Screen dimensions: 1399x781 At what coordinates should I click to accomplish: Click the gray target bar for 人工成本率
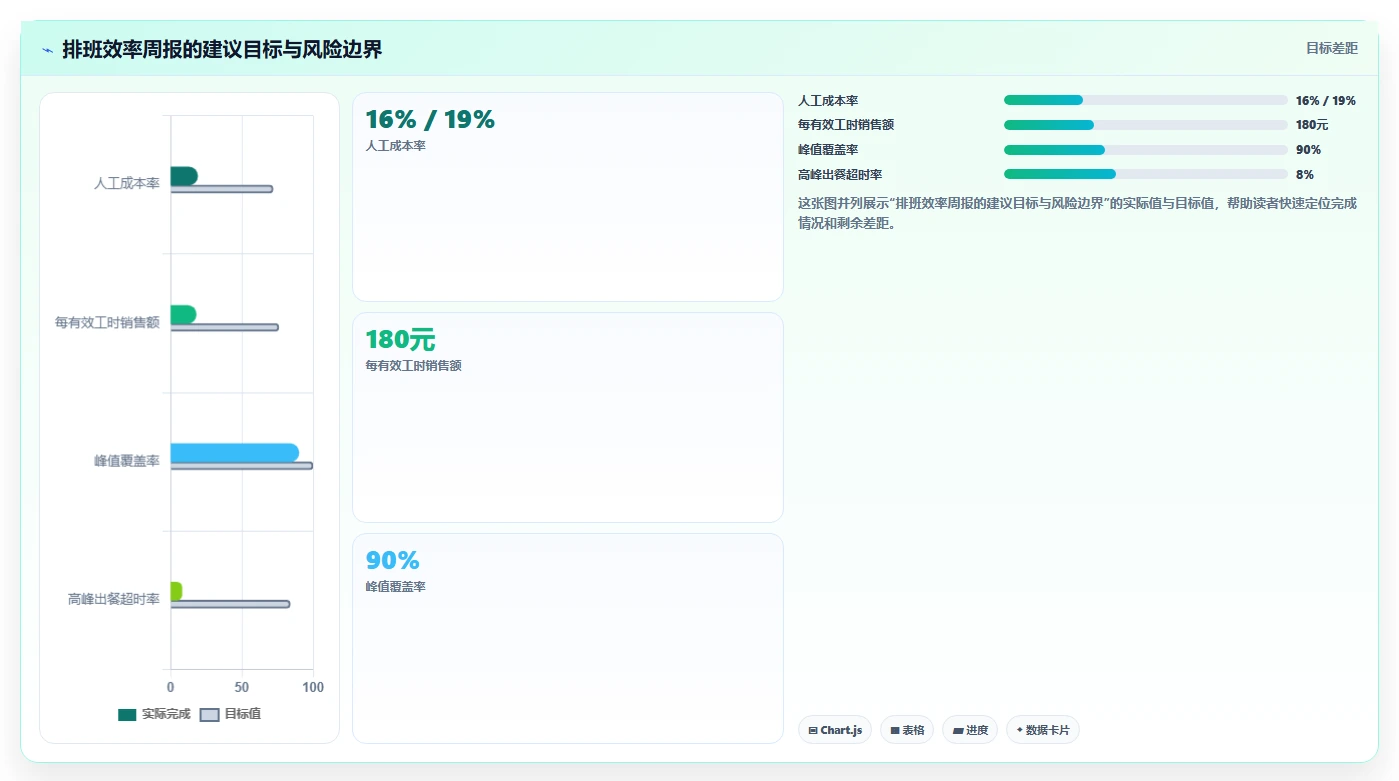pos(221,189)
